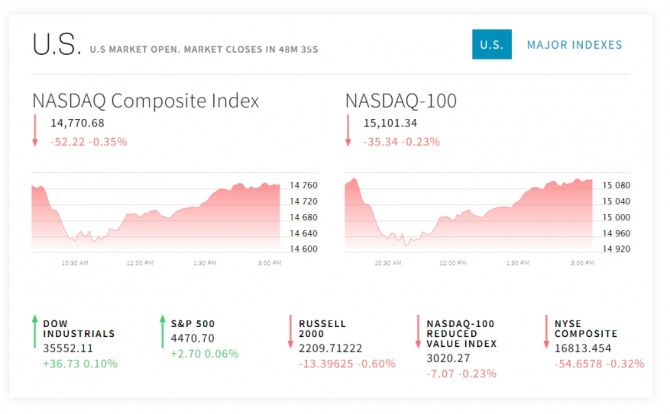Open the Dow Industrials index link

[x=79, y=329]
